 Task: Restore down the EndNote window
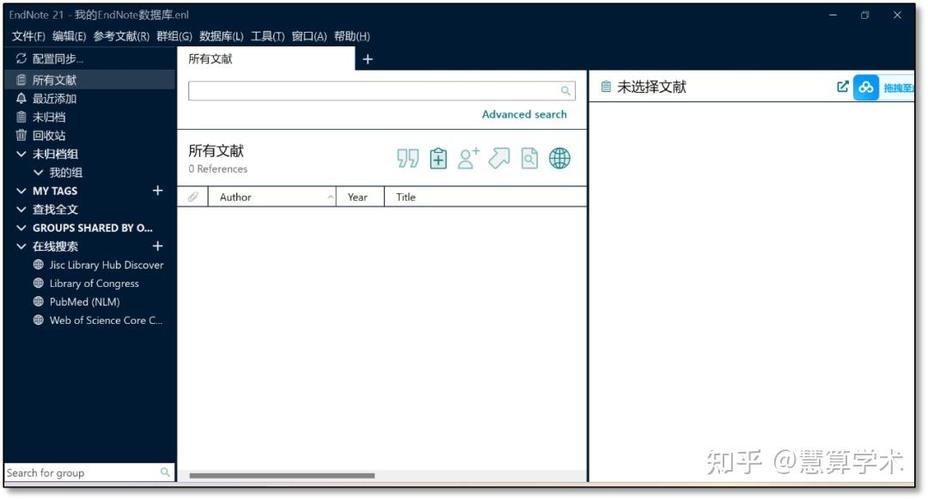[865, 15]
